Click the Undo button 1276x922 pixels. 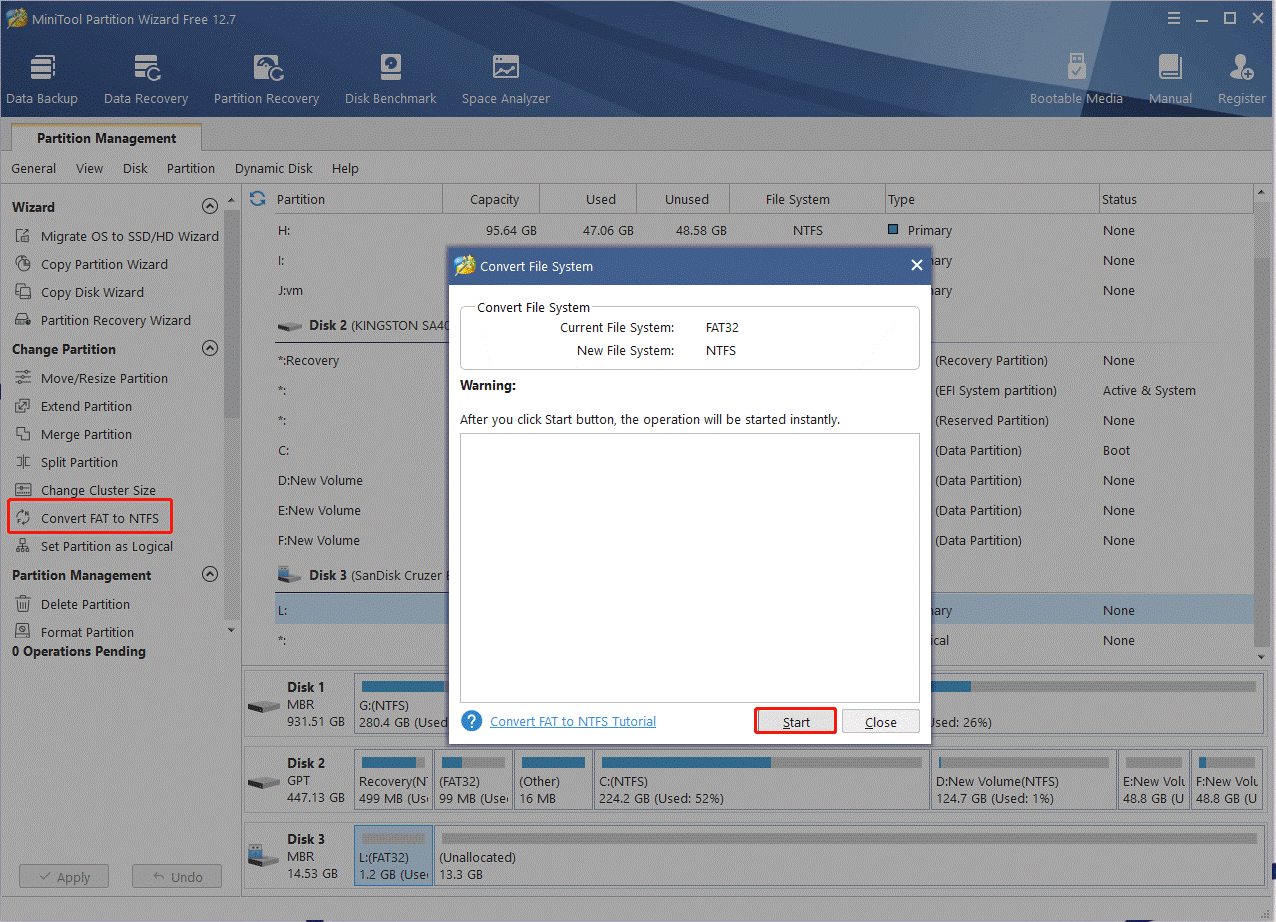click(x=177, y=877)
